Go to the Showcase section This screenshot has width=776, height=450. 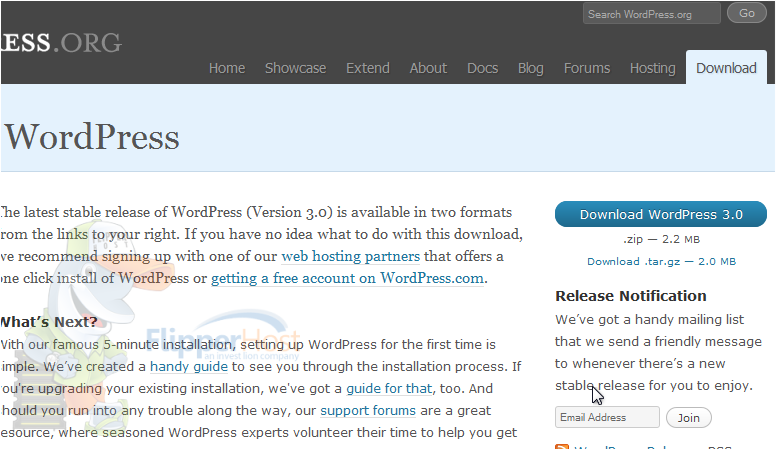point(295,68)
